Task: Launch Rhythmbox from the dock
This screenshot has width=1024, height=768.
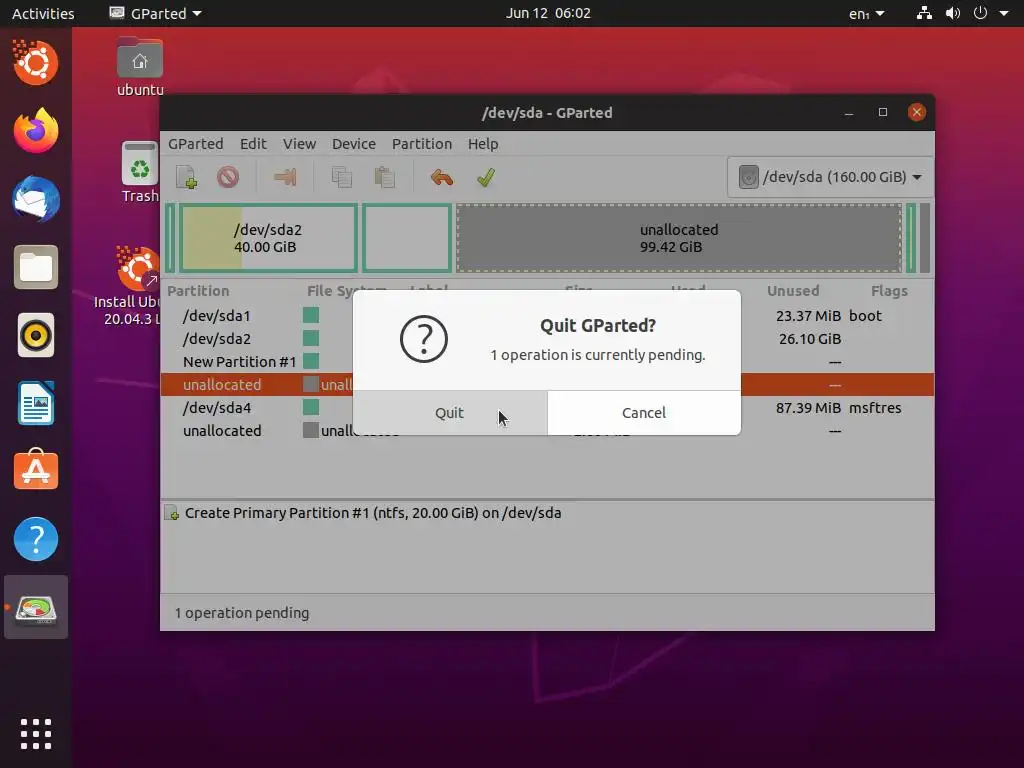Action: point(36,336)
